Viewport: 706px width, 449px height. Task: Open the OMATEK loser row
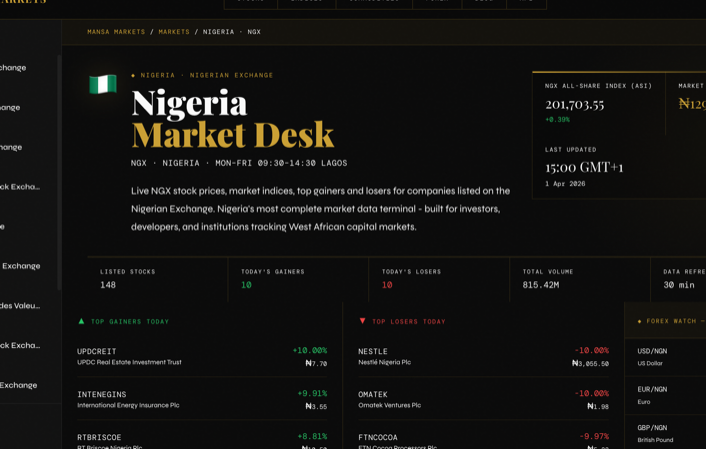[x=484, y=399]
